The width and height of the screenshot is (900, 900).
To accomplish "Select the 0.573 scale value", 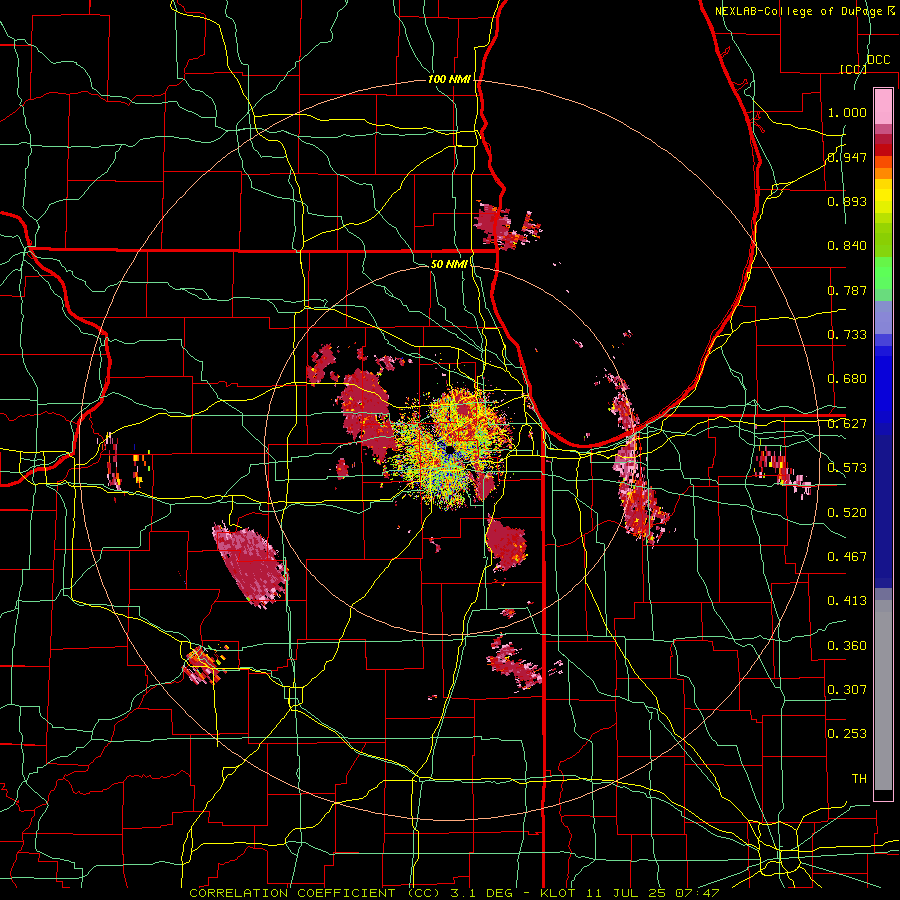I will click(x=847, y=468).
